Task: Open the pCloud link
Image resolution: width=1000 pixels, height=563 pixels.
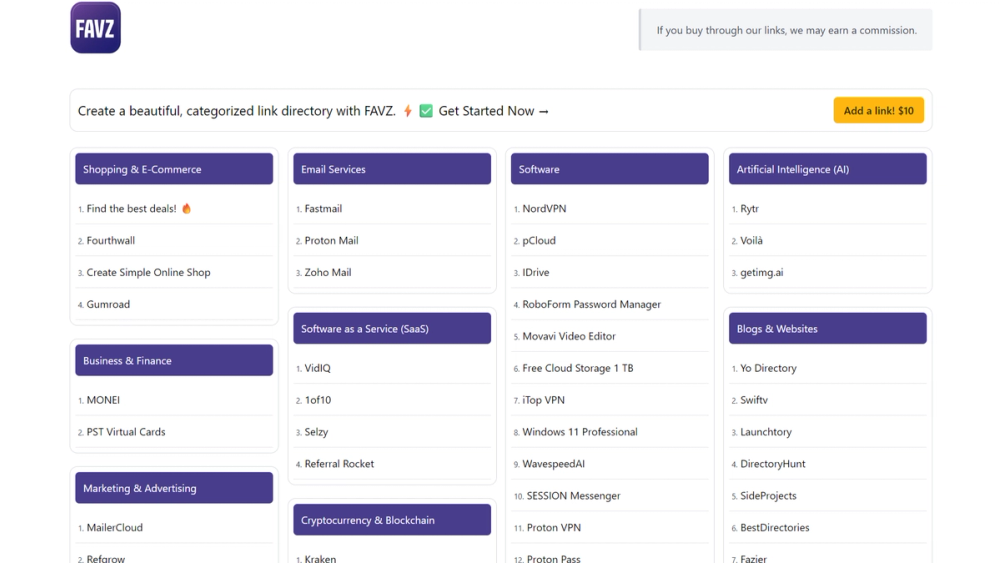Action: (539, 240)
